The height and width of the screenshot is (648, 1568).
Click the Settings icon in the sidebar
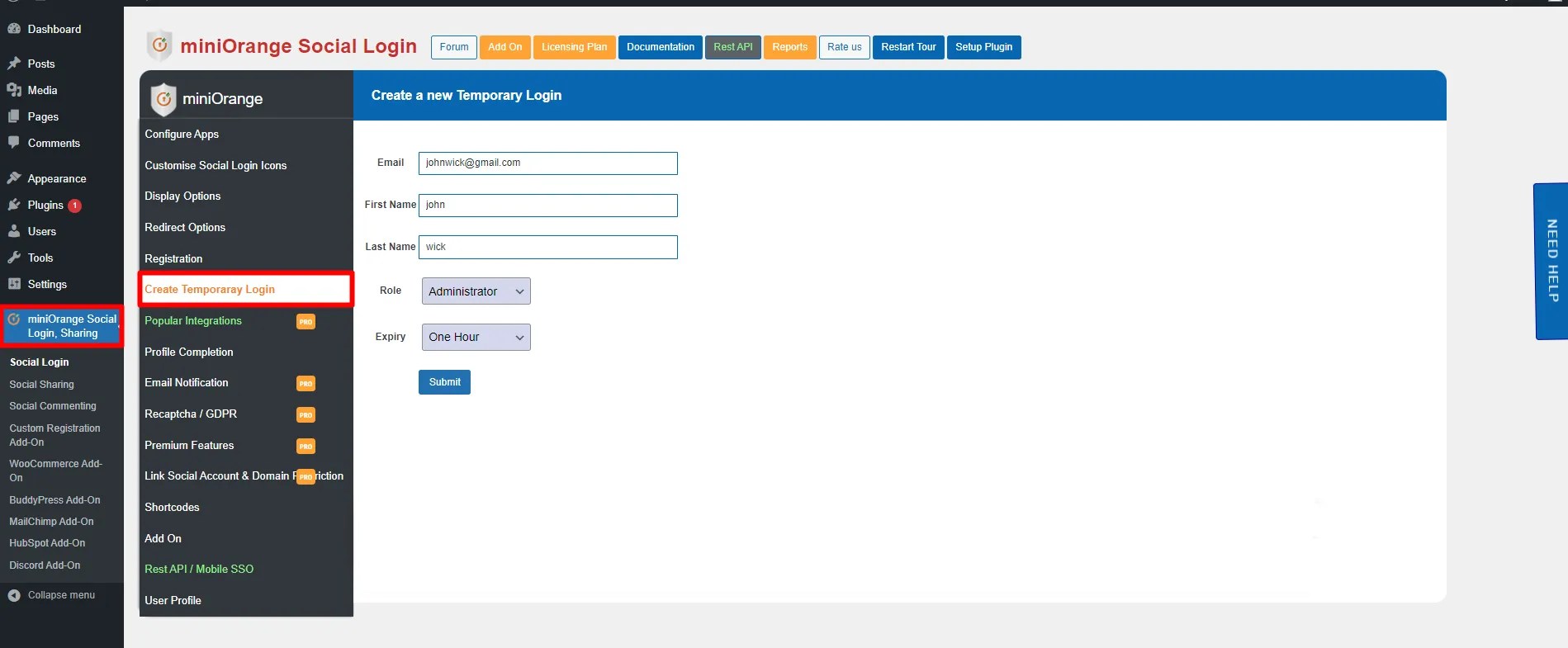coord(14,284)
